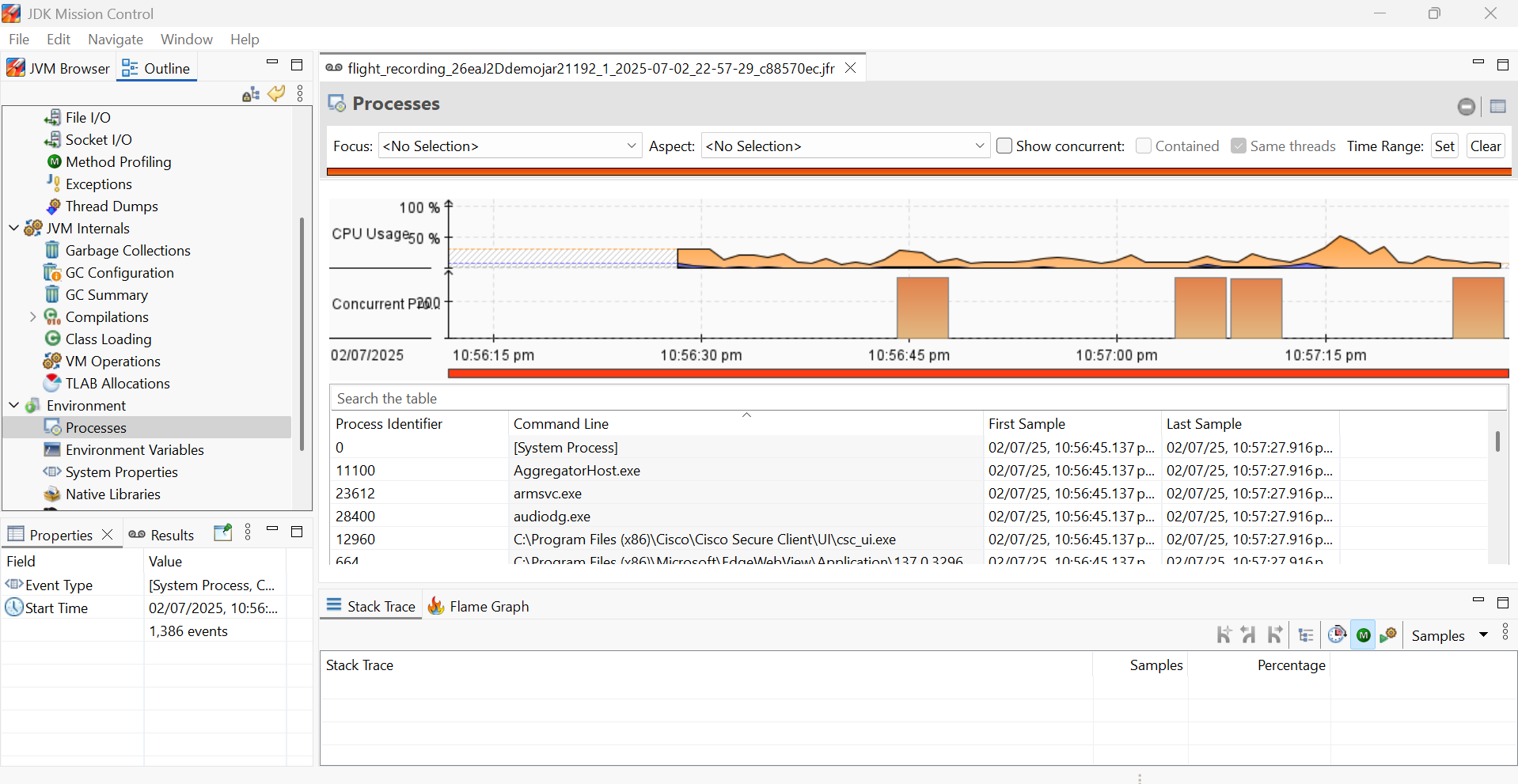
Task: Toggle the Same threads checkbox
Action: tap(1239, 146)
